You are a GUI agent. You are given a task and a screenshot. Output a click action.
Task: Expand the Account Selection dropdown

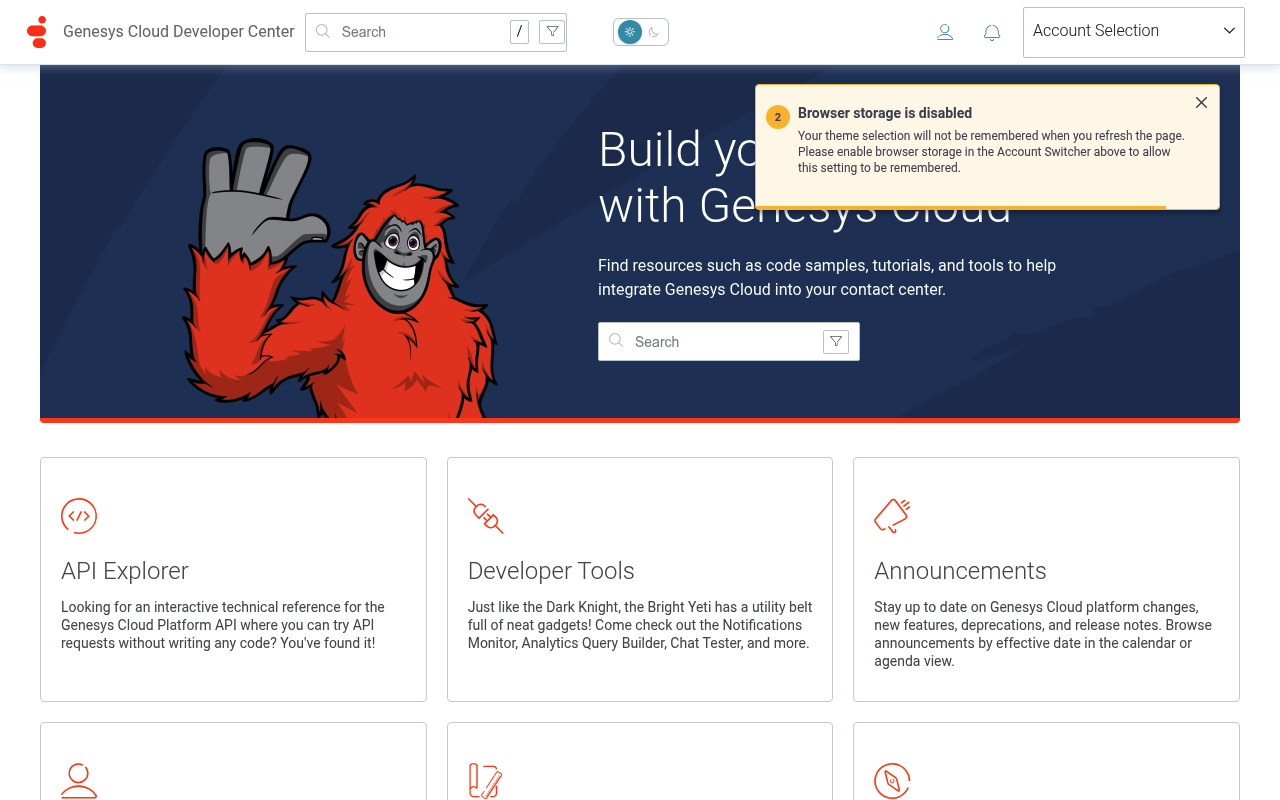[1134, 32]
